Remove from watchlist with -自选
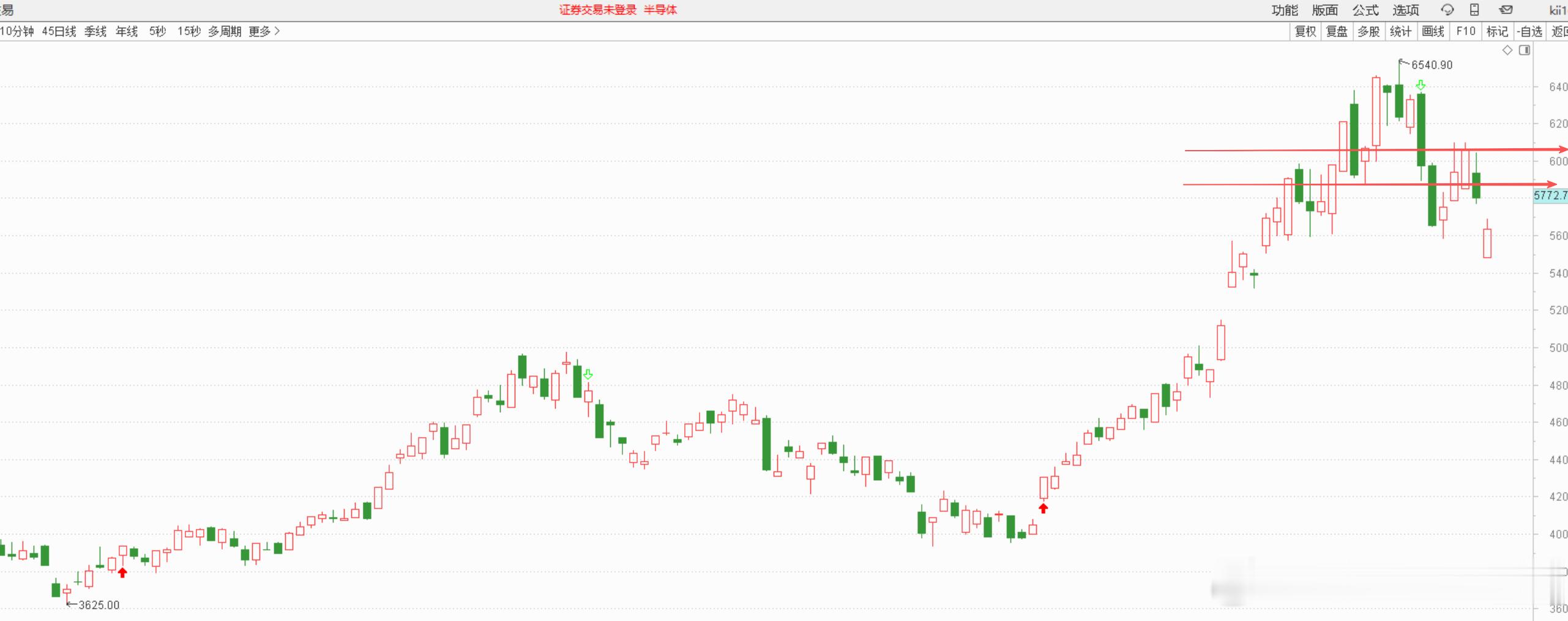Viewport: 1568px width, 621px height. pyautogui.click(x=1529, y=31)
